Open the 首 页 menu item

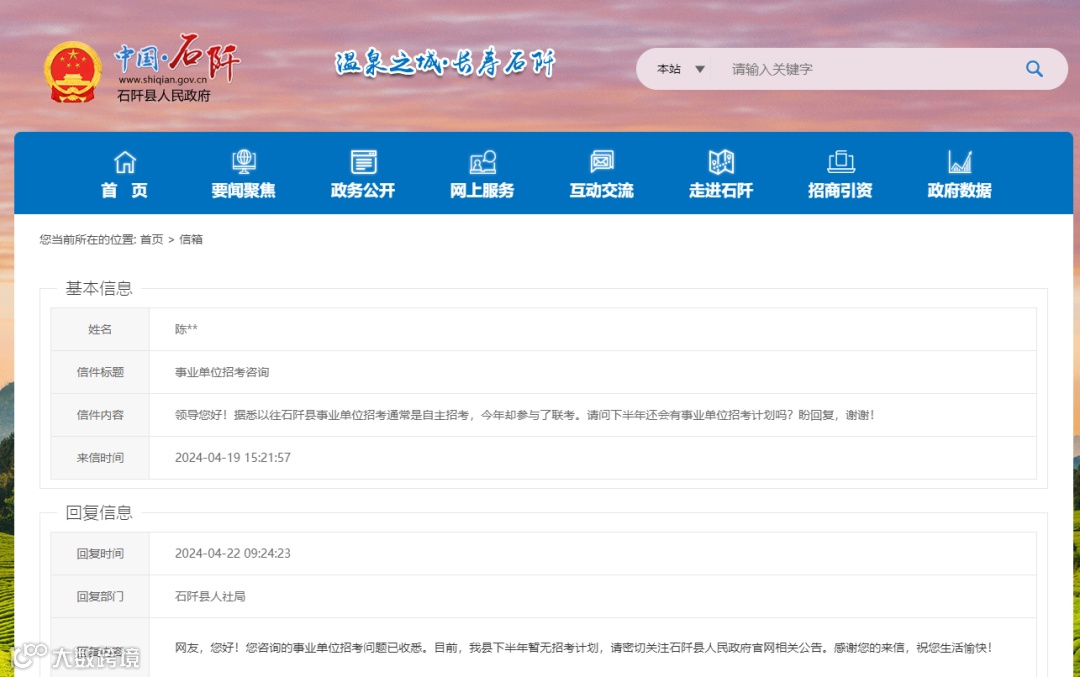125,191
